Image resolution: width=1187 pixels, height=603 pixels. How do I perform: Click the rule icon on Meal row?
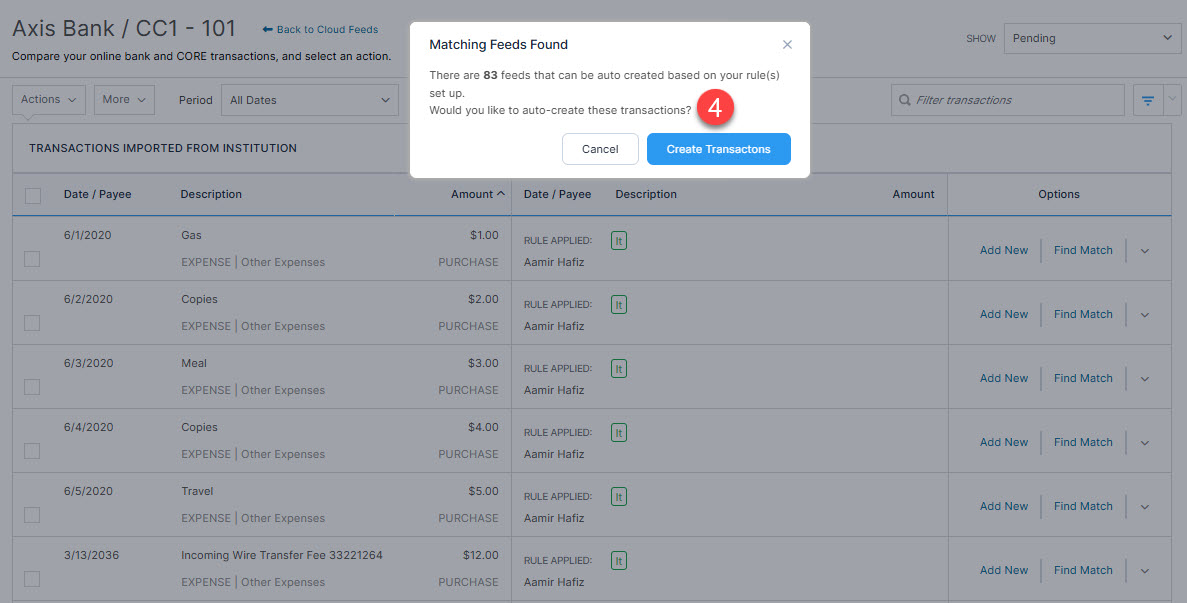pos(618,369)
